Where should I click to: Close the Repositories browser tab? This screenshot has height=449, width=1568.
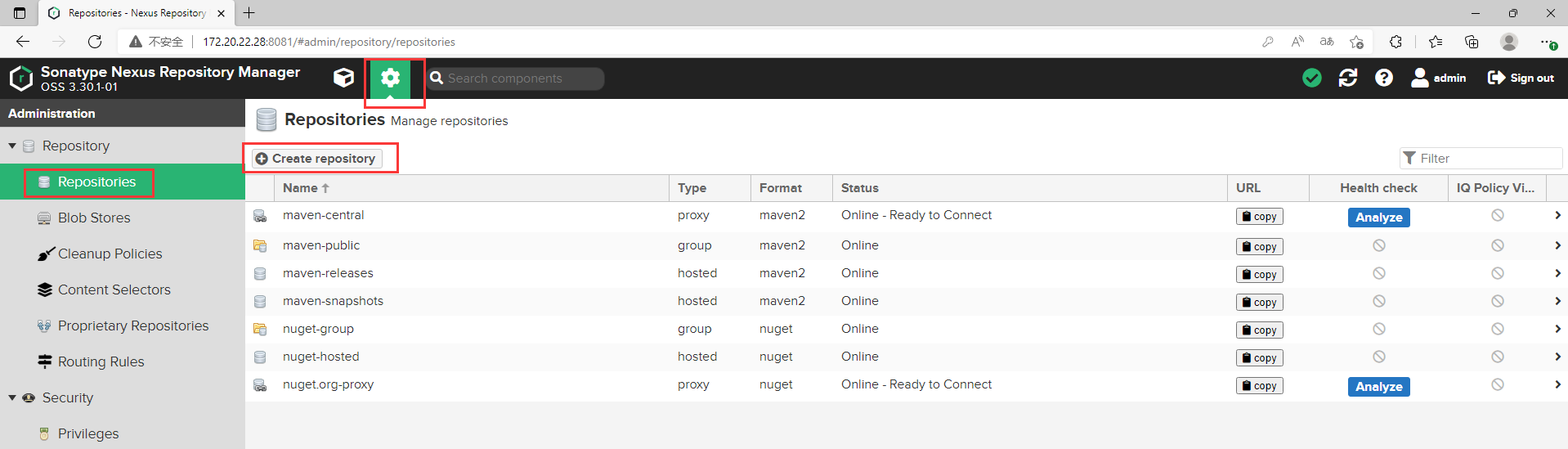[x=221, y=13]
